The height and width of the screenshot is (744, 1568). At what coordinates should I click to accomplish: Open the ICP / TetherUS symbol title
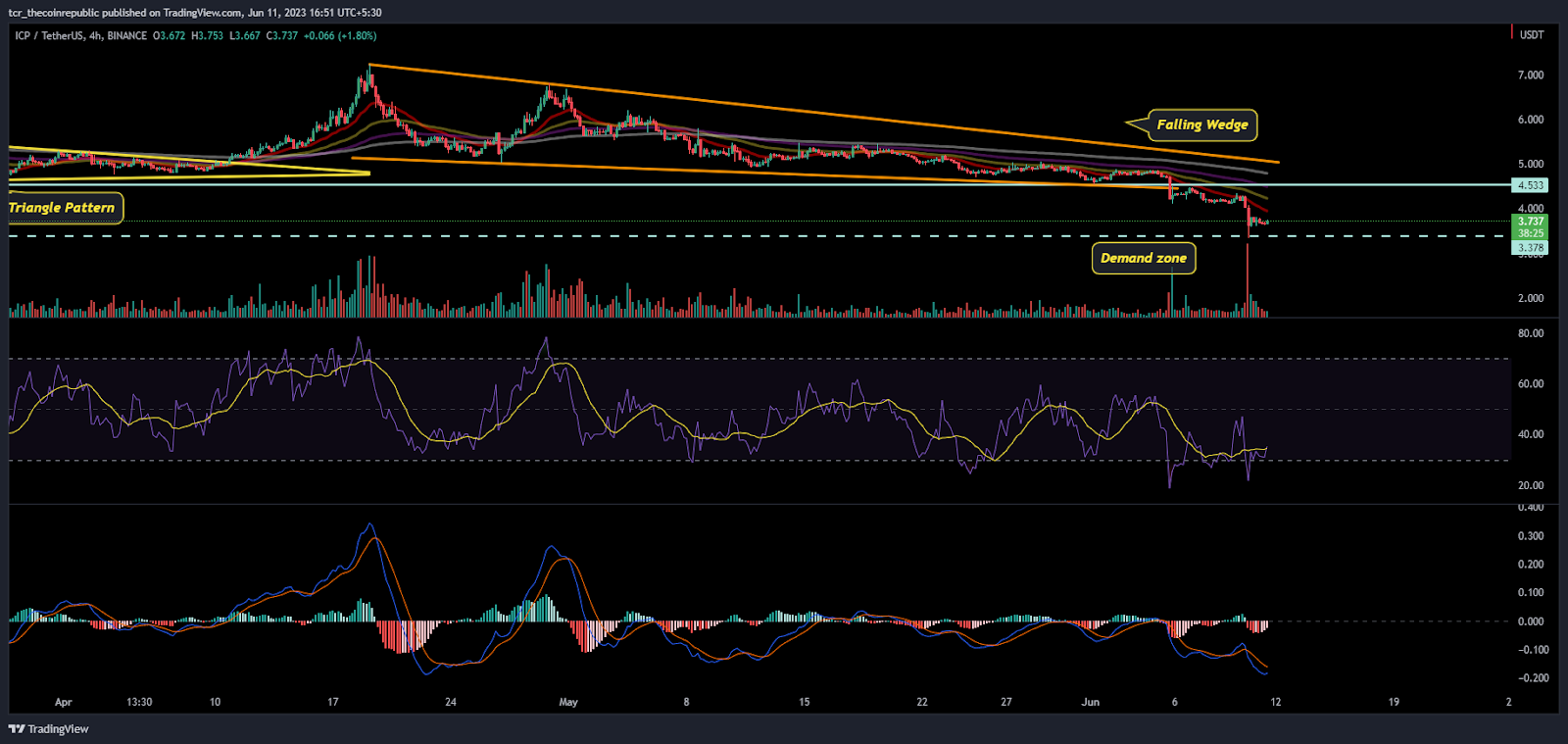click(80, 35)
